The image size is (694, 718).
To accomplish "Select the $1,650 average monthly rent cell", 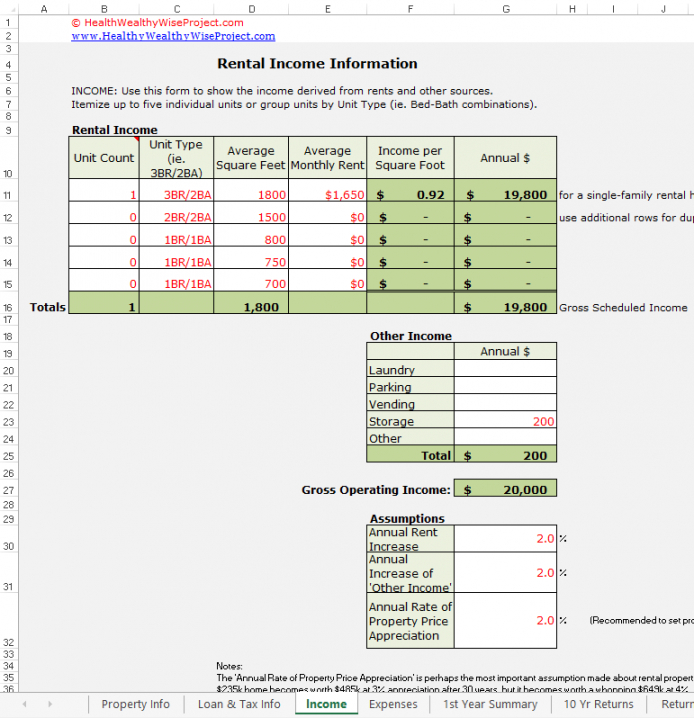I will [x=327, y=195].
